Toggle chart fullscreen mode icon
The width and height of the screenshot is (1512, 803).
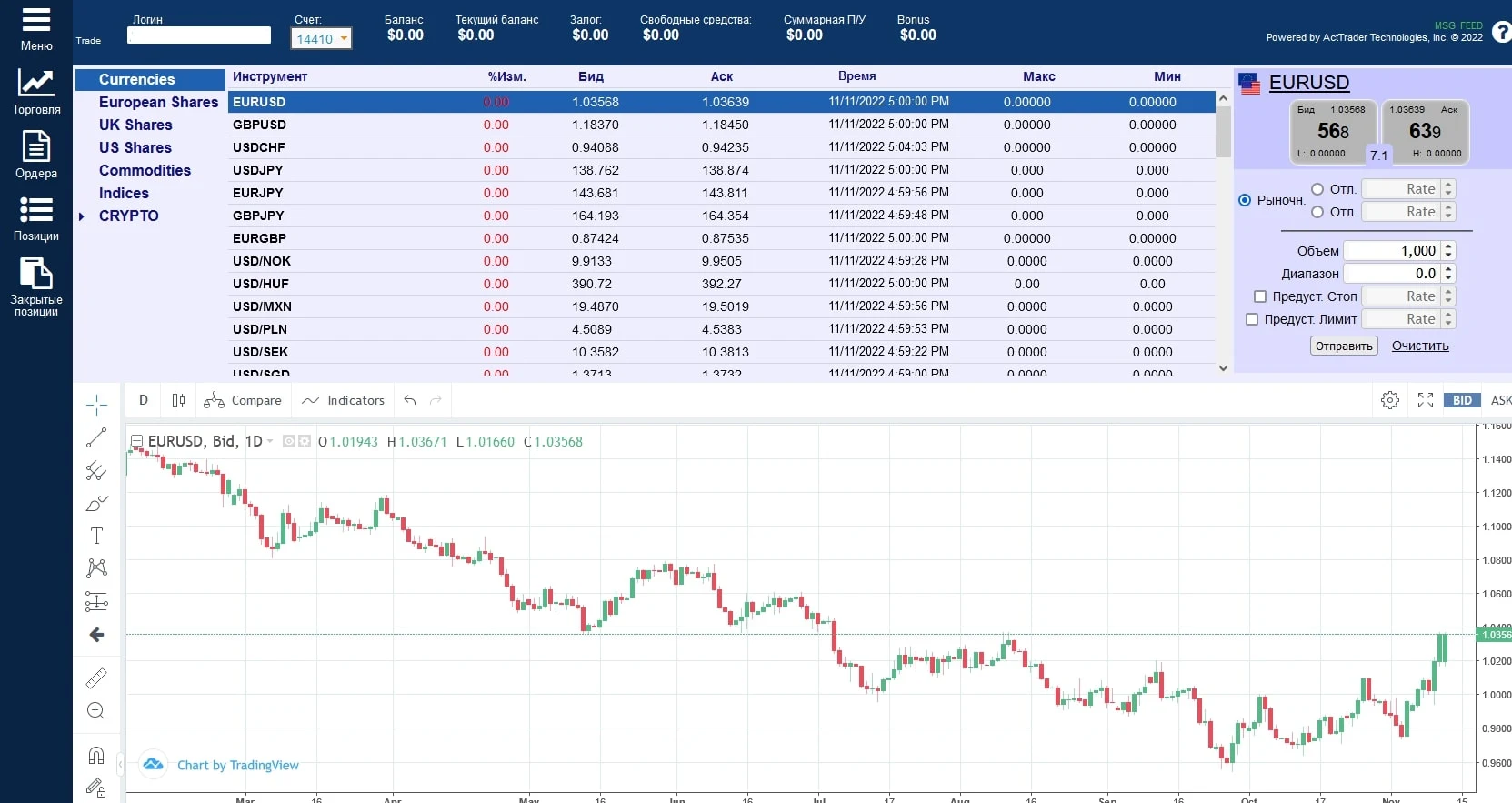tap(1426, 400)
